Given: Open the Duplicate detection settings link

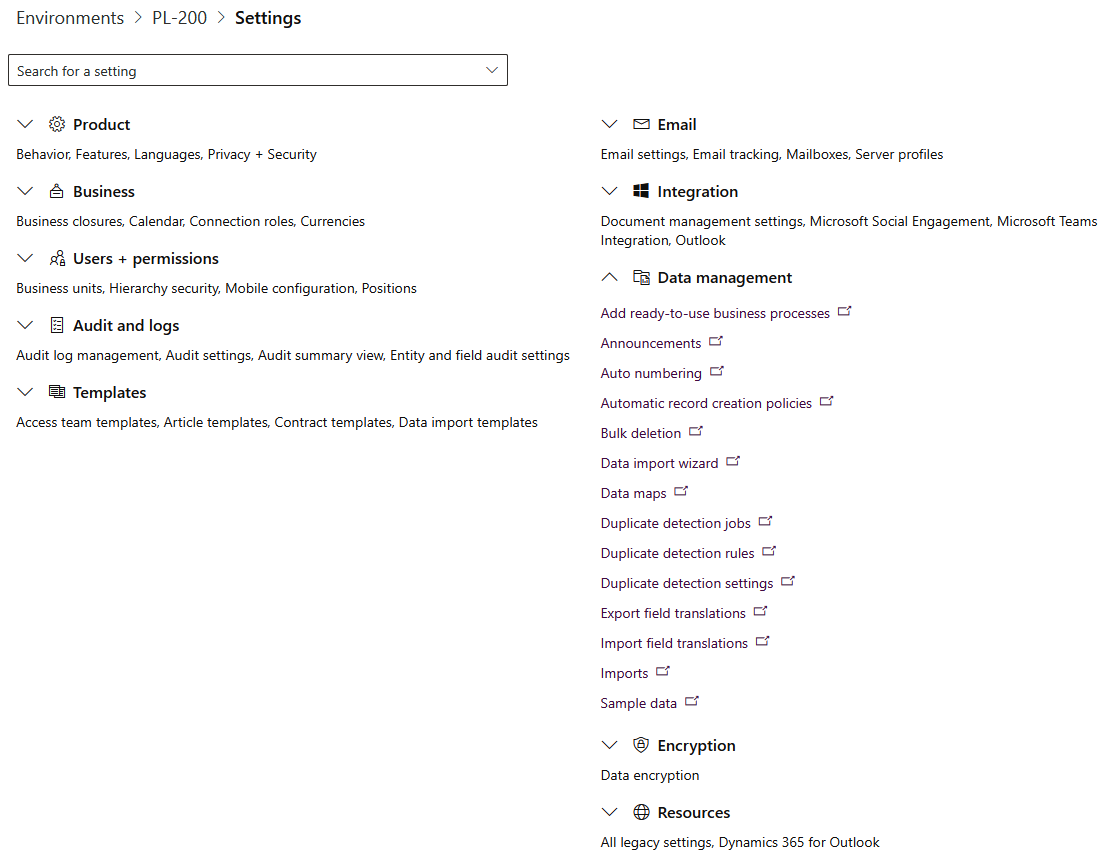Looking at the screenshot, I should pos(687,583).
